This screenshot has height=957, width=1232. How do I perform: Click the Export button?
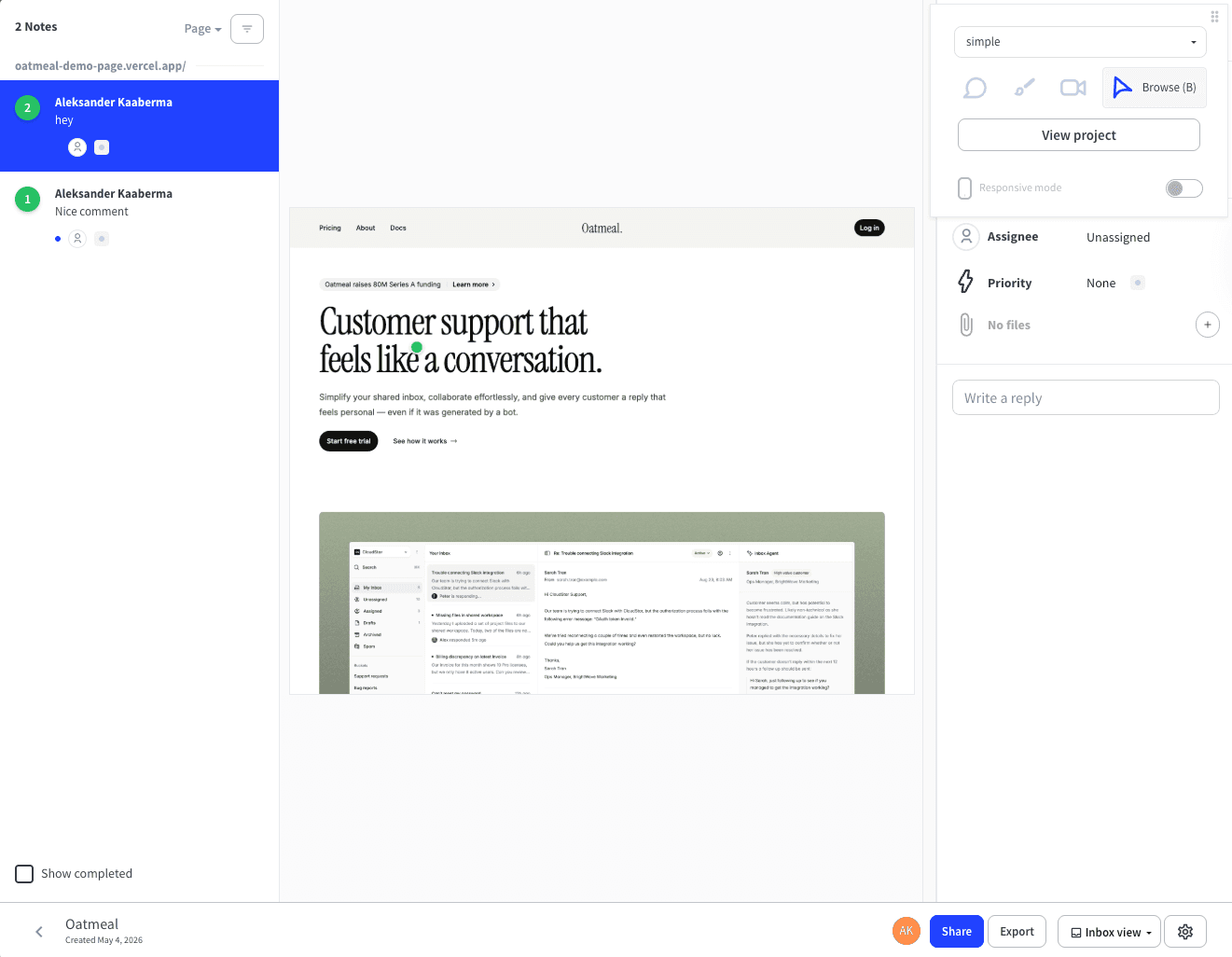1017,932
